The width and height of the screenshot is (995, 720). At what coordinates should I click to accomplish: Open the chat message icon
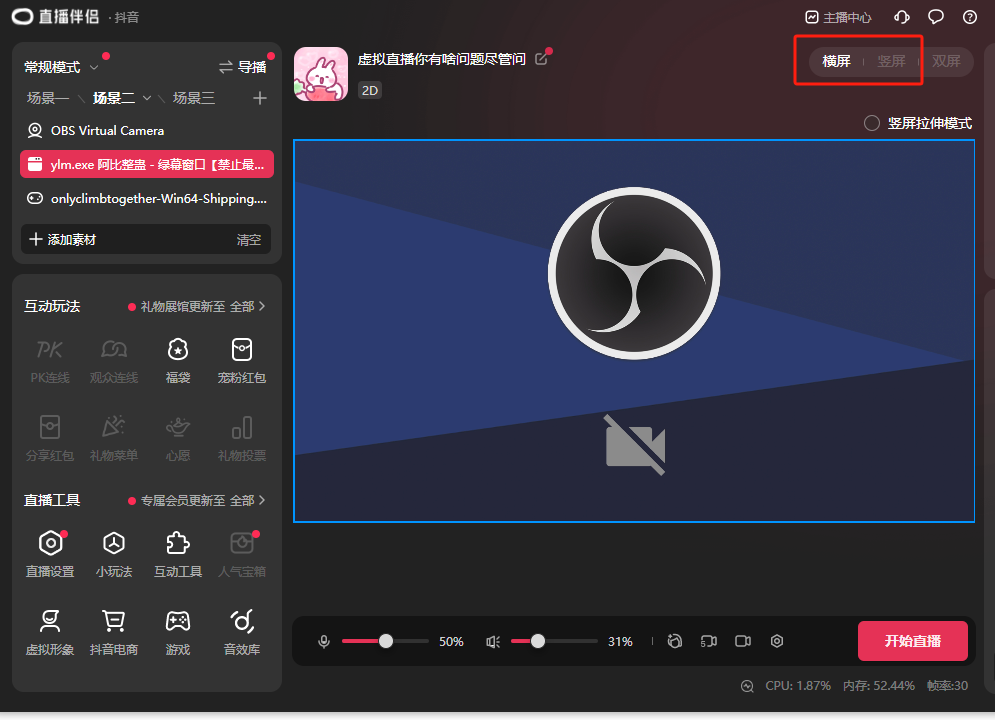click(x=936, y=17)
